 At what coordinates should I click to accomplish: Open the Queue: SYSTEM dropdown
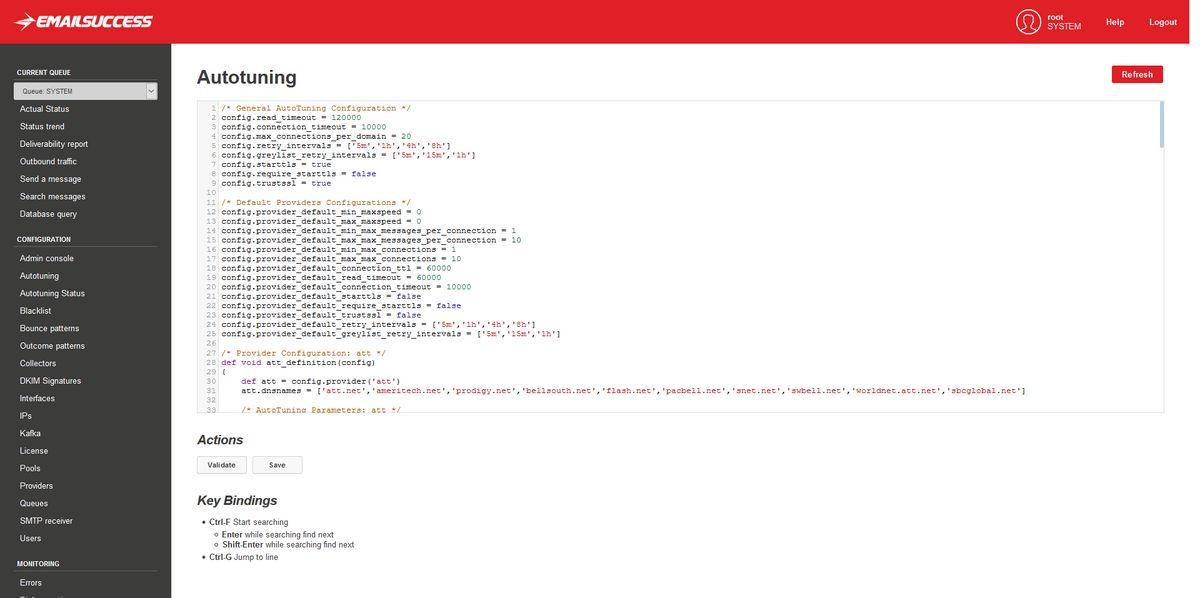coord(85,91)
